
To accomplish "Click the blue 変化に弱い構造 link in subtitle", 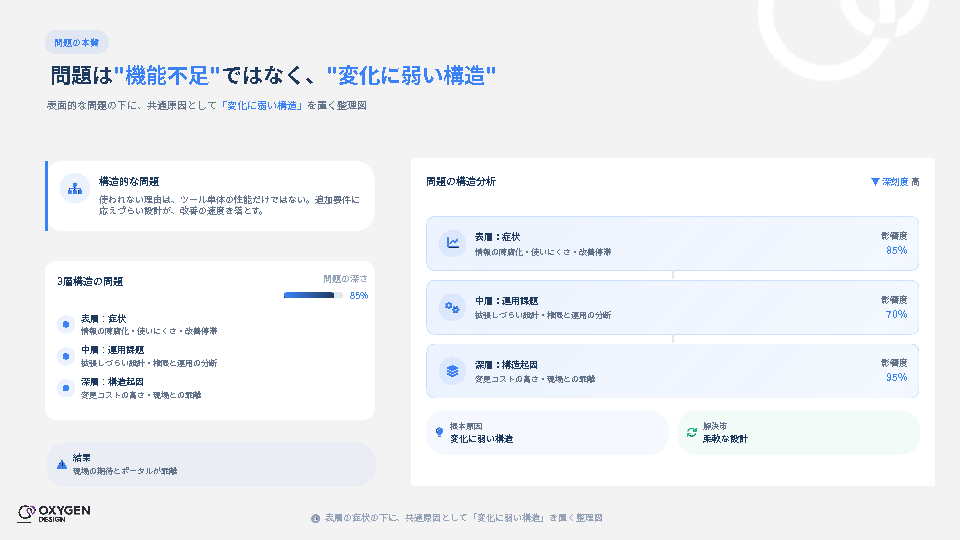I will point(262,105).
